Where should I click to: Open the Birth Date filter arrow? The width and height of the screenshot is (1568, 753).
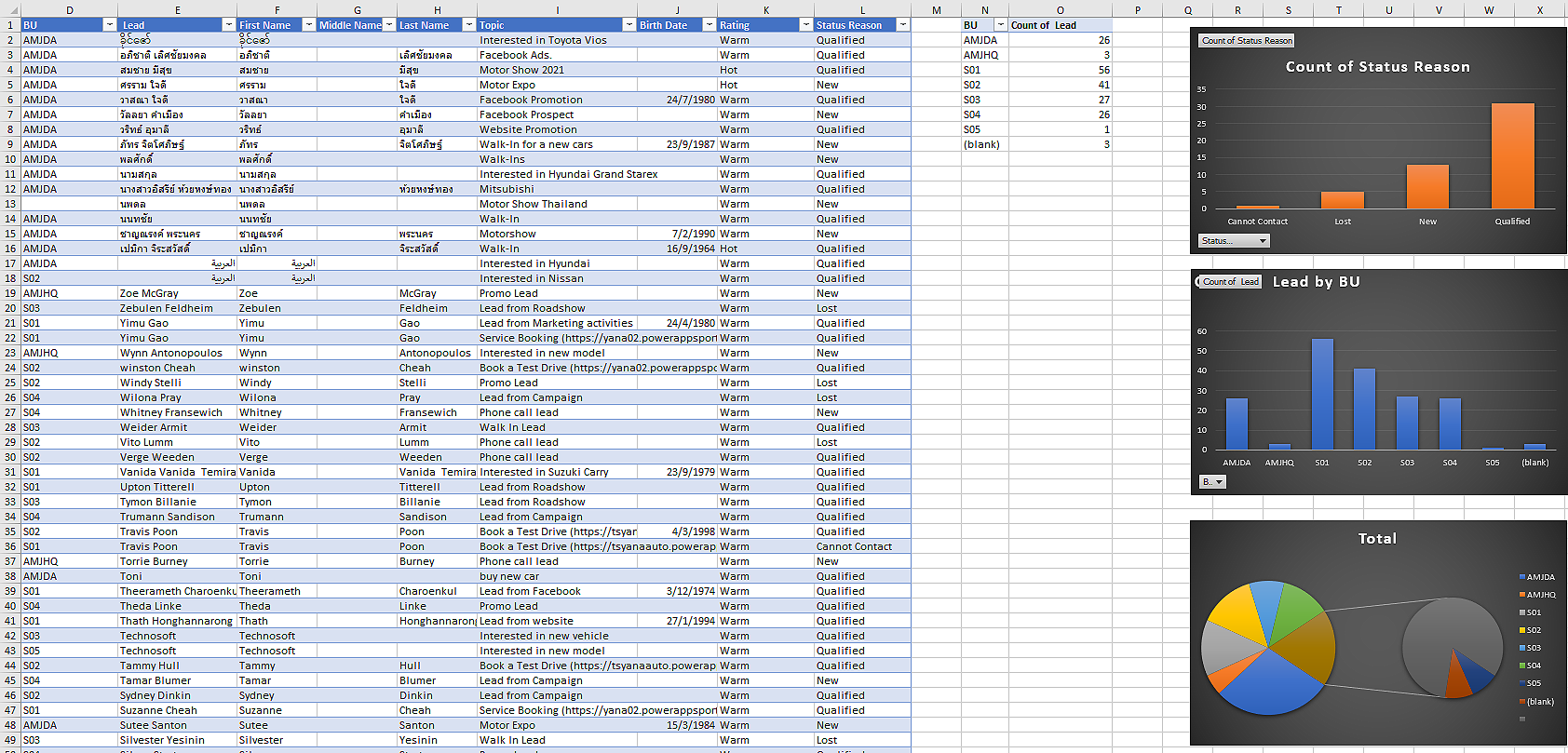(710, 25)
